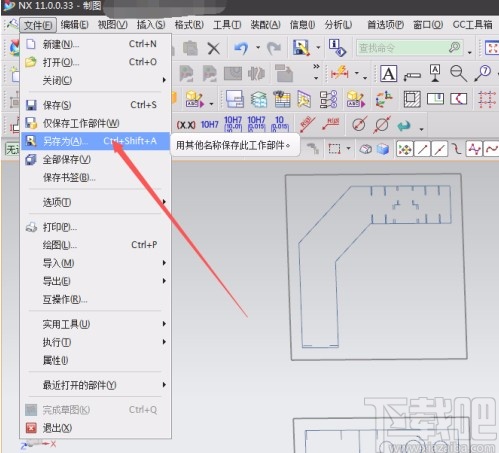The width and height of the screenshot is (499, 453).
Task: Click the fullscreen expand icon
Action: 491,48
